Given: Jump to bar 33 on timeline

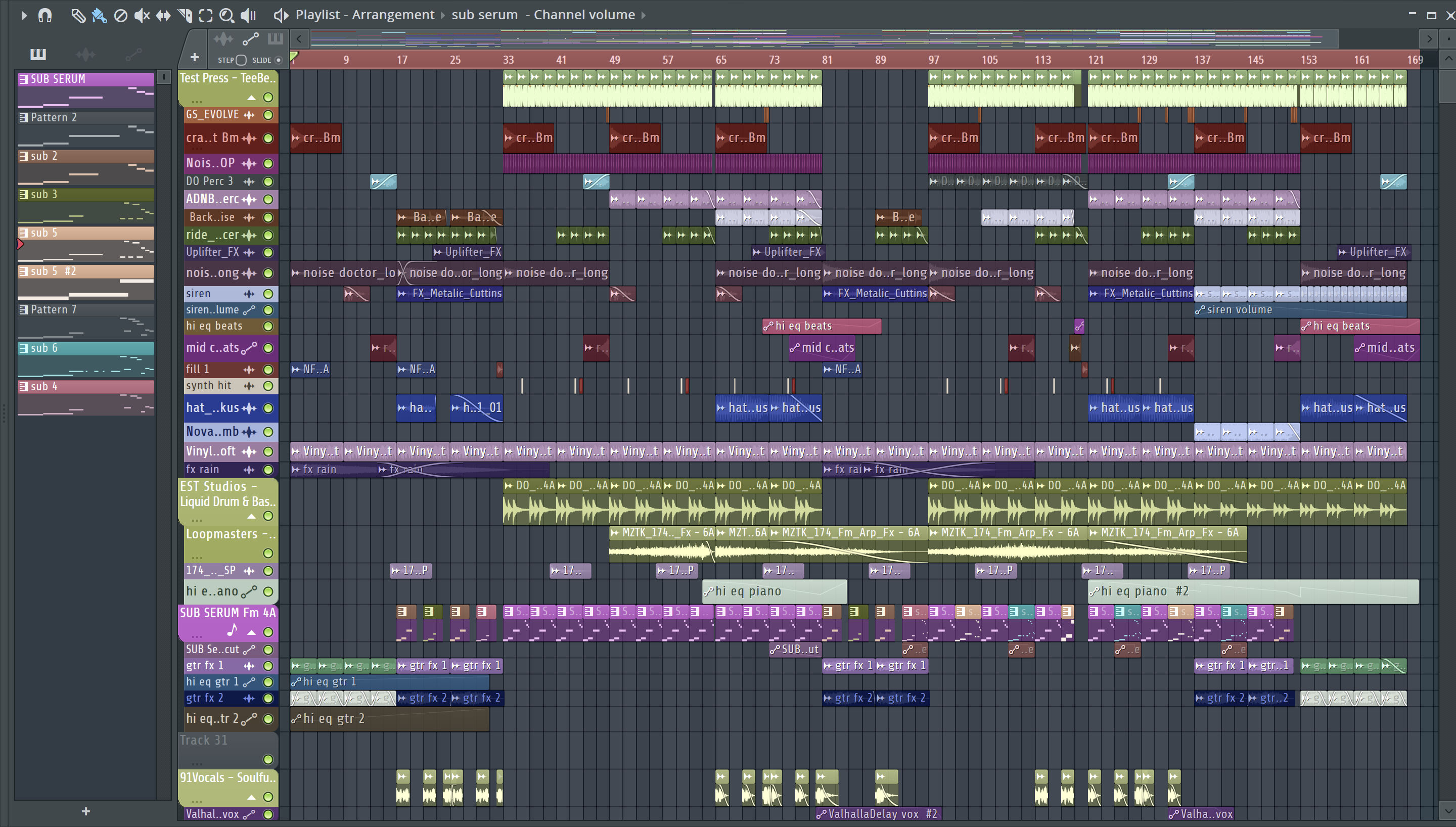Looking at the screenshot, I should (508, 60).
